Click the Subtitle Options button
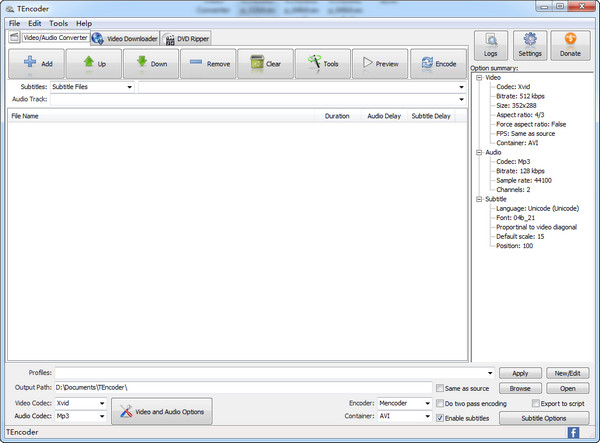Screen dimensions: 600x443 [x=543, y=418]
